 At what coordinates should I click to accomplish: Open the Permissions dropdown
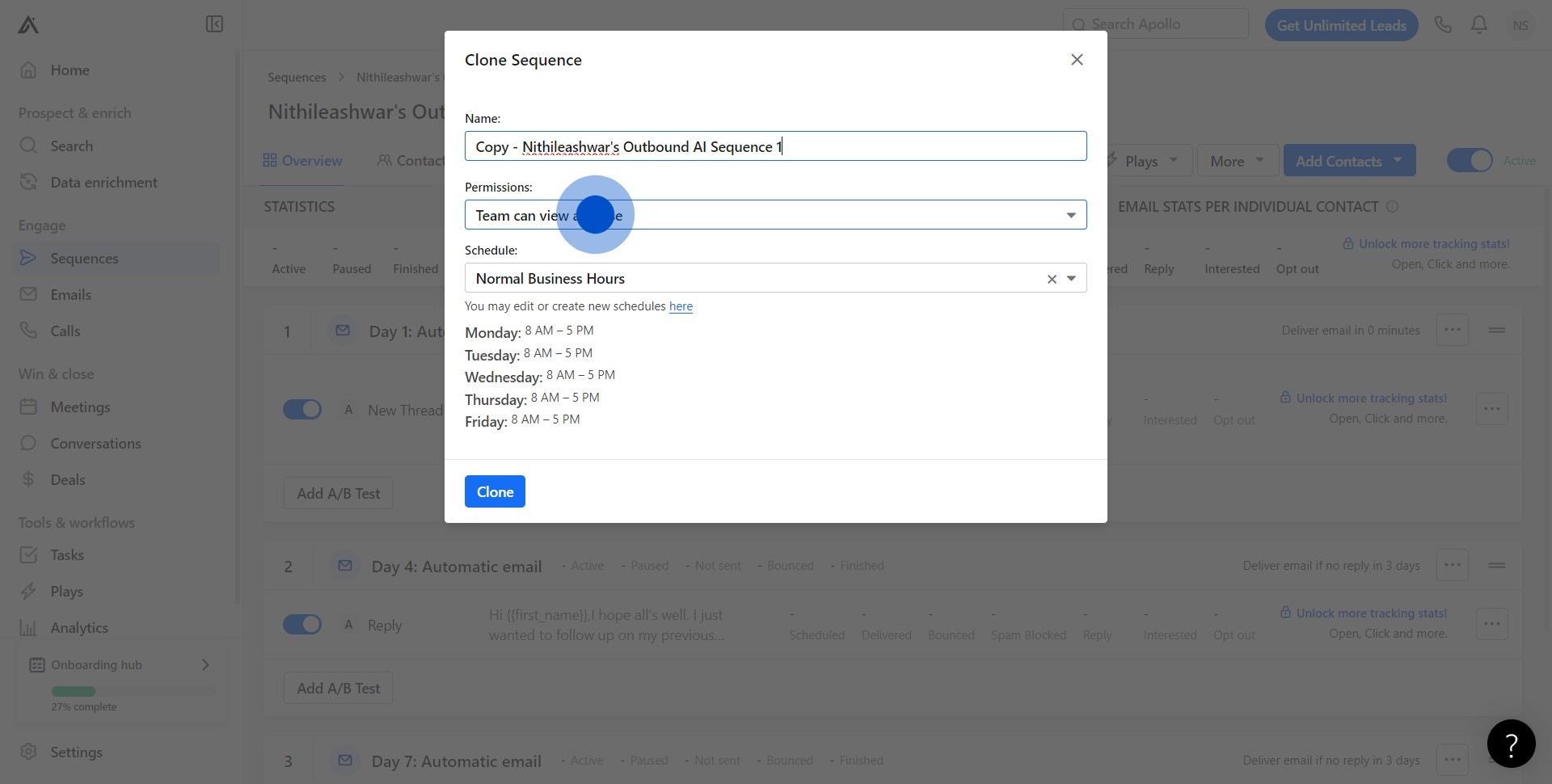pos(774,215)
